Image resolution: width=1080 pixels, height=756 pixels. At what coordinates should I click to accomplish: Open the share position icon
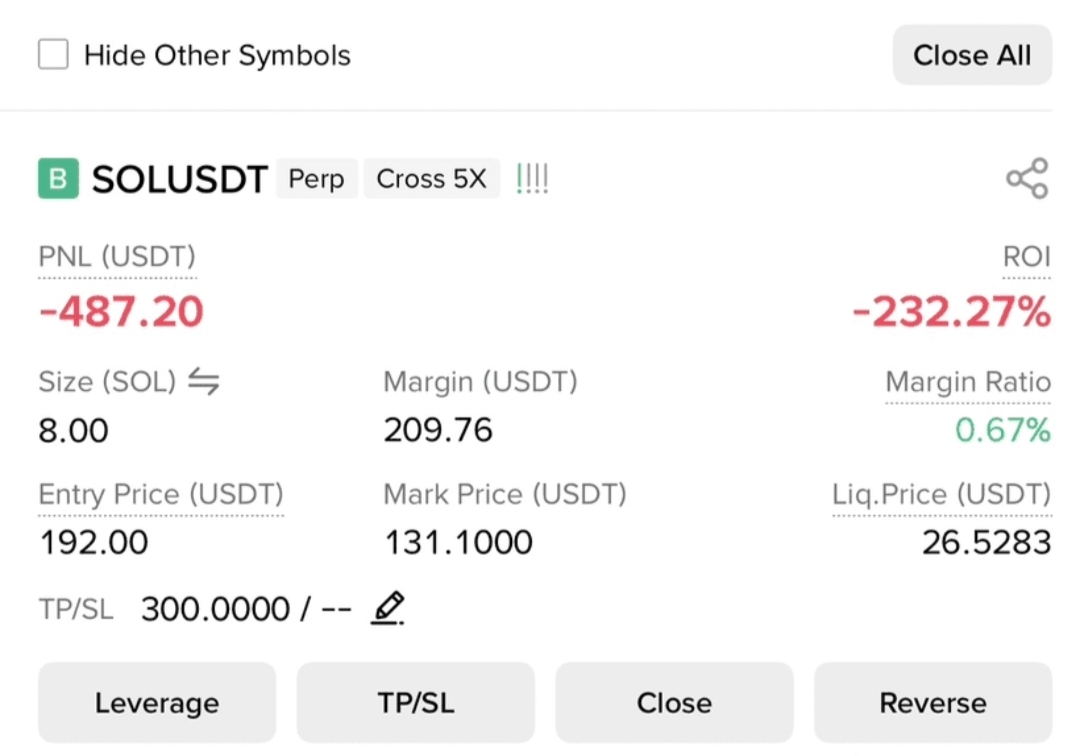1027,179
